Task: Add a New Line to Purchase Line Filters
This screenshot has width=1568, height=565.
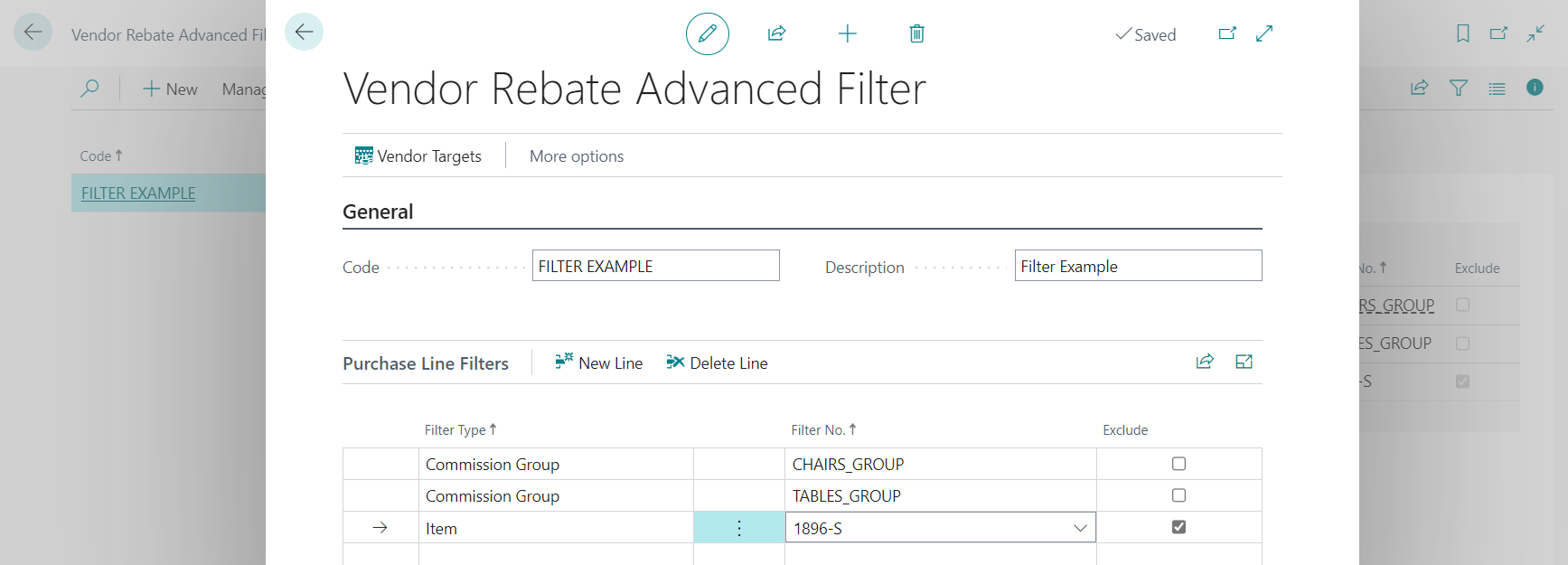Action: pos(598,363)
